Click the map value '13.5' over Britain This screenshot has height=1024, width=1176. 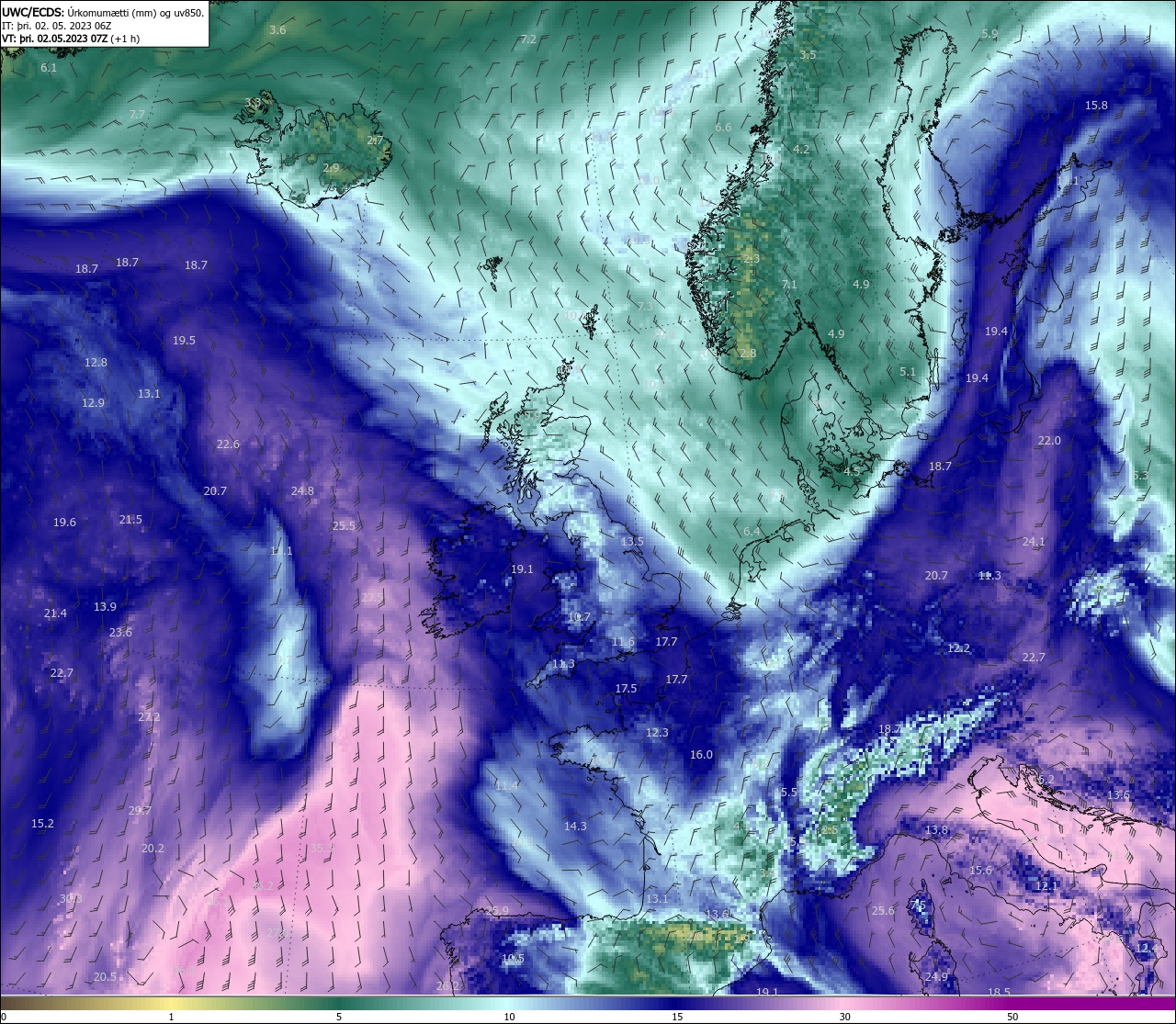pos(632,542)
